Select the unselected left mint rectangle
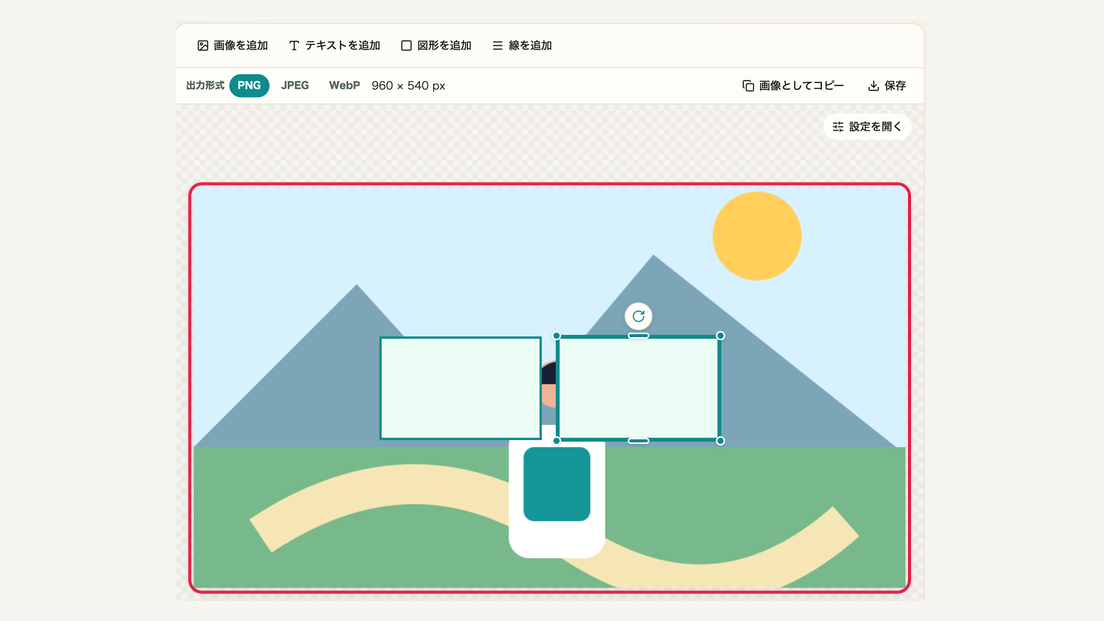This screenshot has width=1104, height=621. tap(460, 388)
